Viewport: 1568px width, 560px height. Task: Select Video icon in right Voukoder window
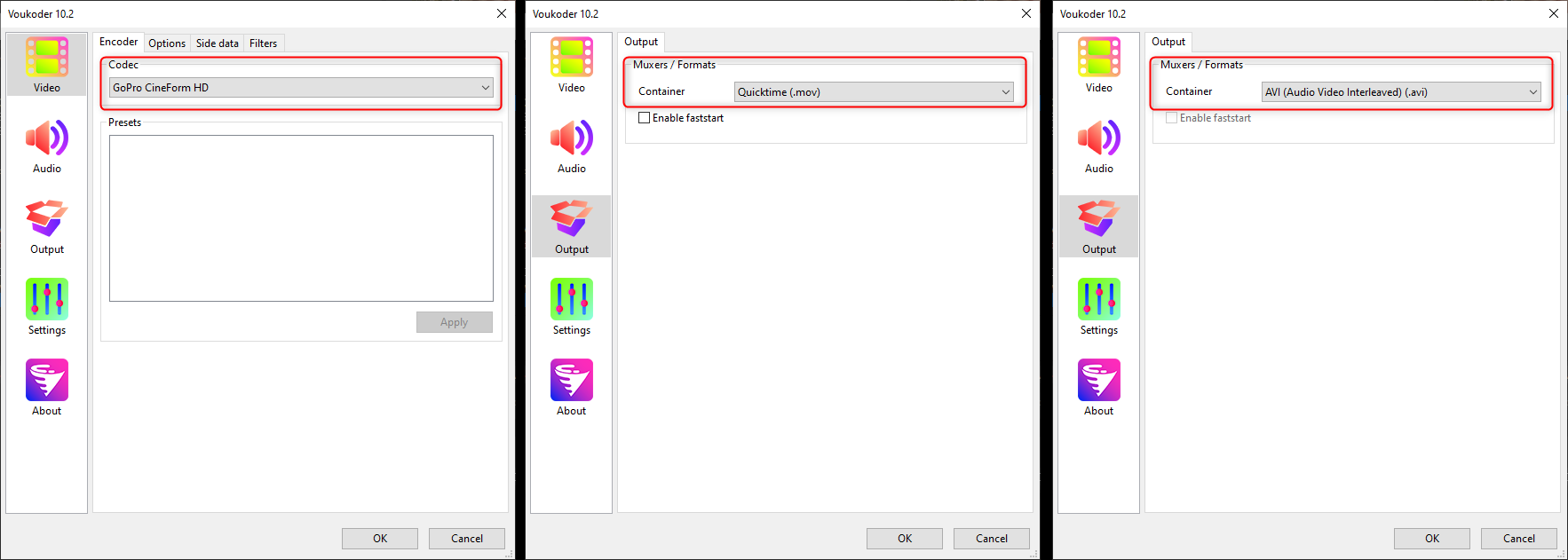pyautogui.click(x=1099, y=65)
